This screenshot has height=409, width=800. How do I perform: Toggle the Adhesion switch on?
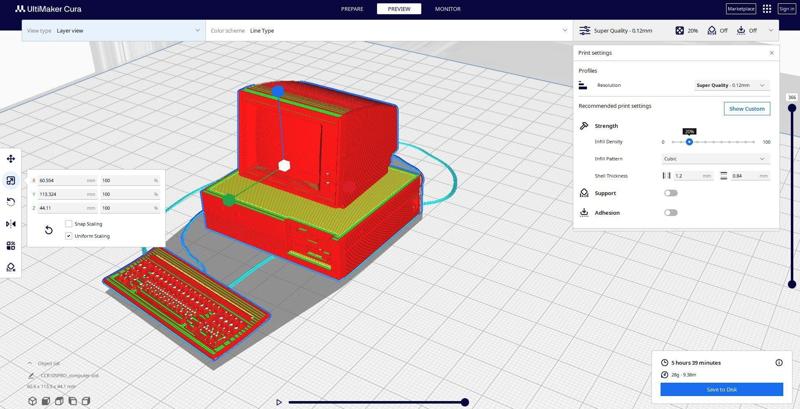tap(671, 213)
